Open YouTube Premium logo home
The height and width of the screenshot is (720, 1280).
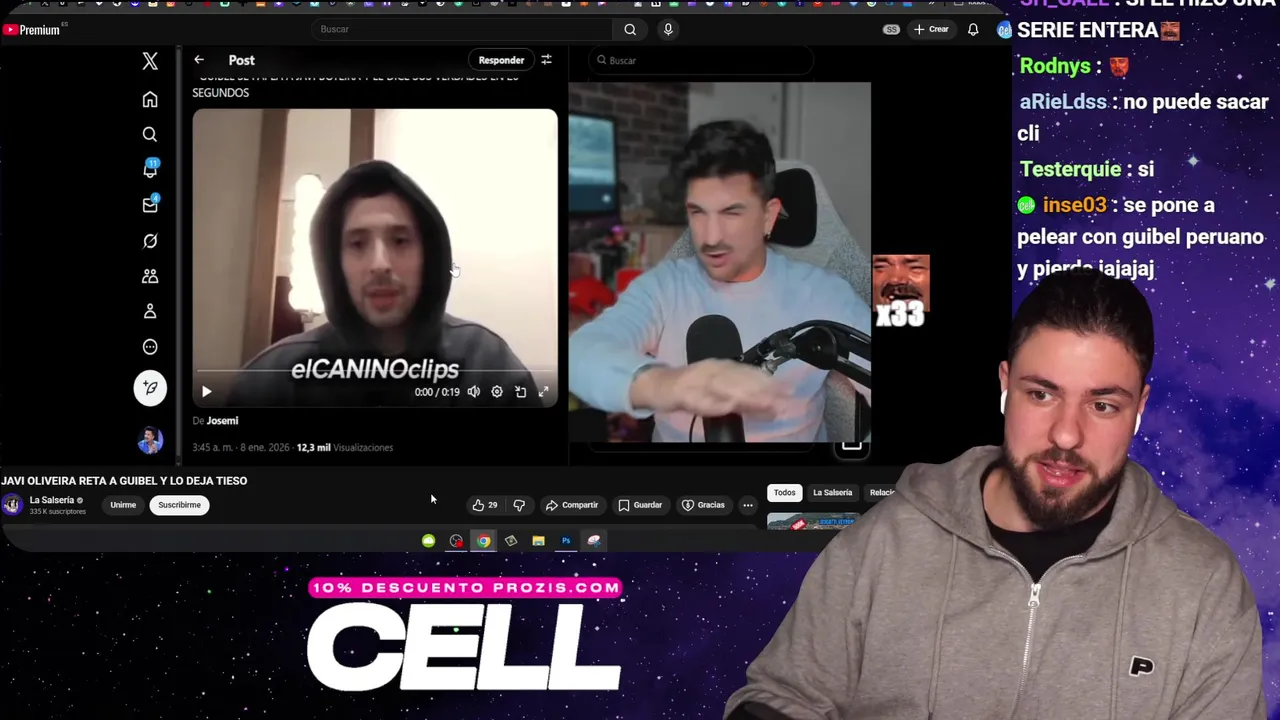(31, 30)
